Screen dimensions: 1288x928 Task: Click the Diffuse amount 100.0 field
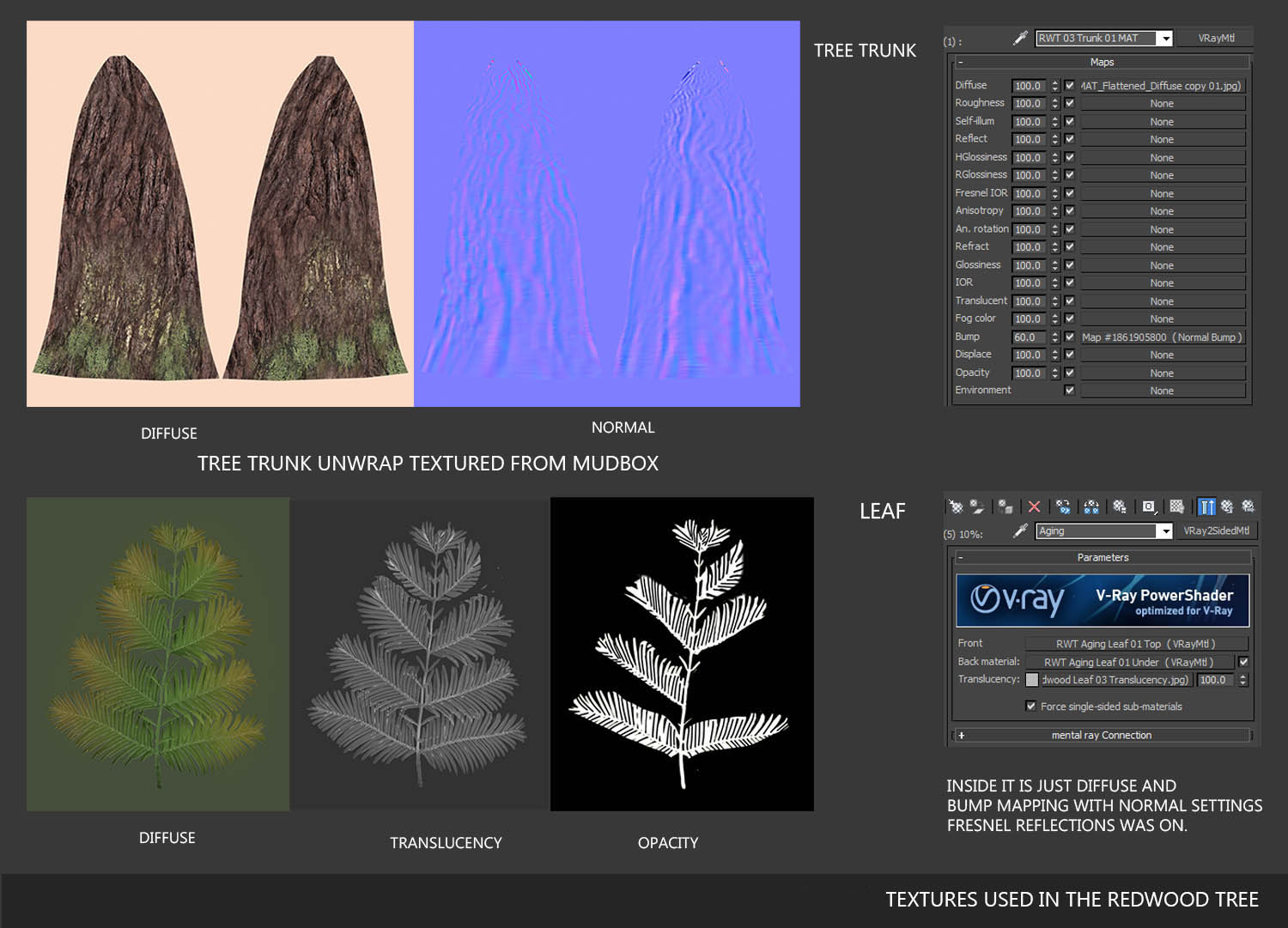pos(1029,86)
